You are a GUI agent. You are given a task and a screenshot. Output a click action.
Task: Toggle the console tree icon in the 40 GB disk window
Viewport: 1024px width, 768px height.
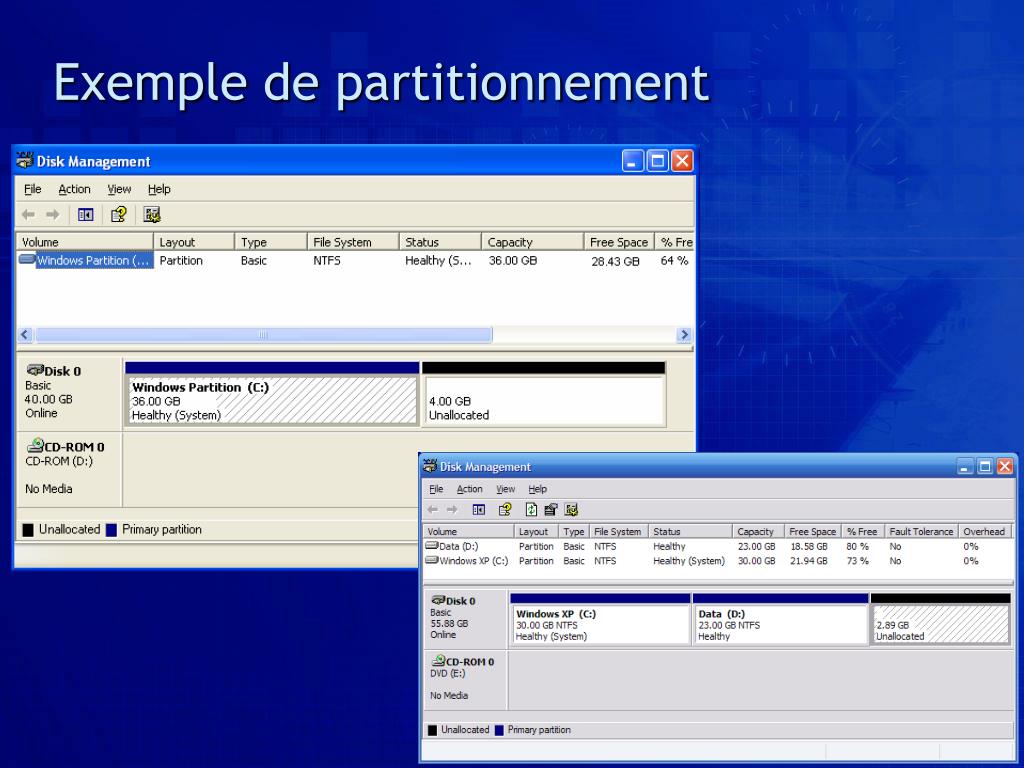pos(86,214)
